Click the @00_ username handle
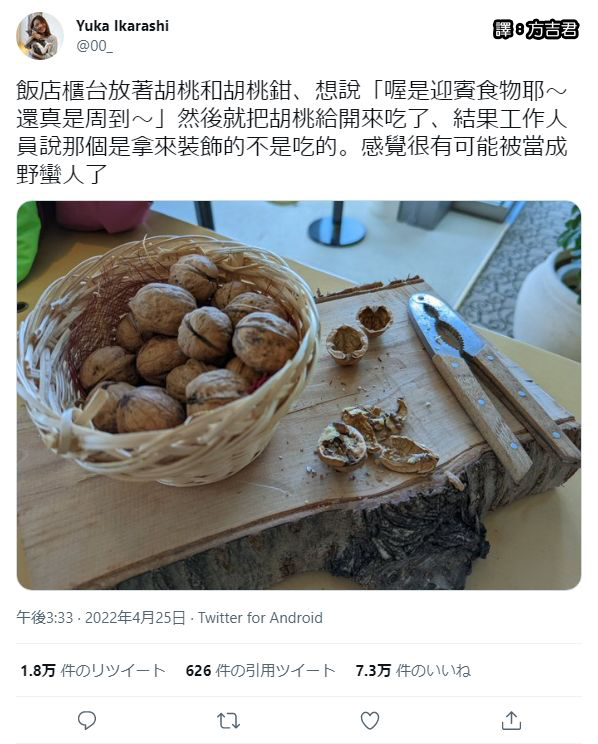Viewport: 598px width, 744px height. [x=95, y=46]
